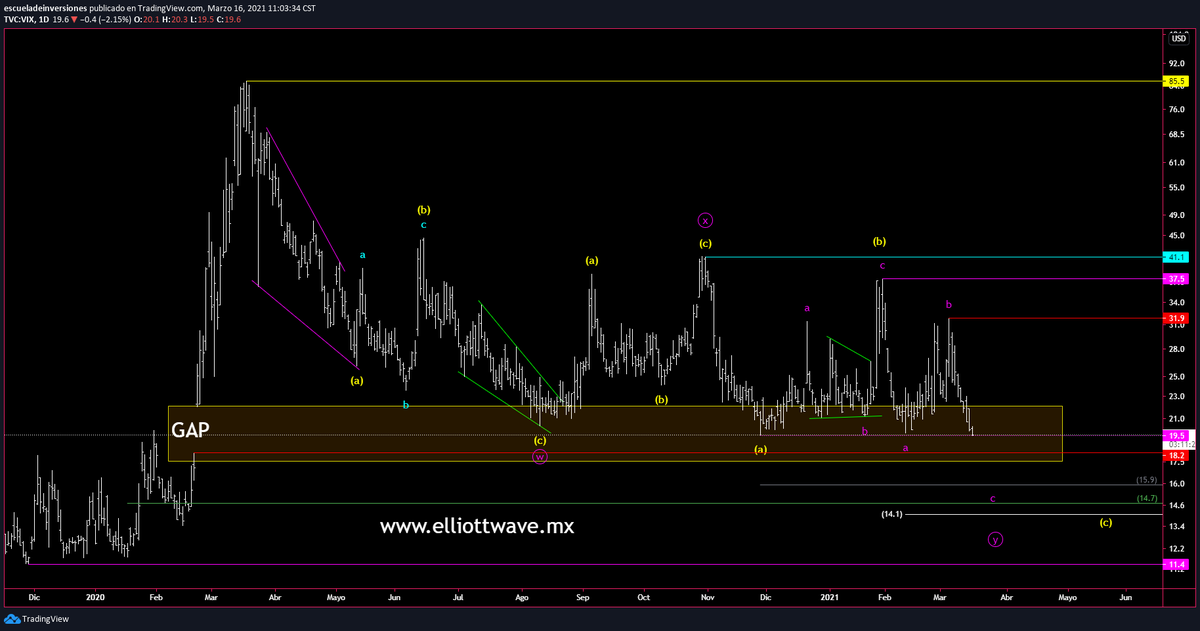Select the cyan 41.1 price label
Viewport: 1200px width, 631px height.
tap(1176, 257)
